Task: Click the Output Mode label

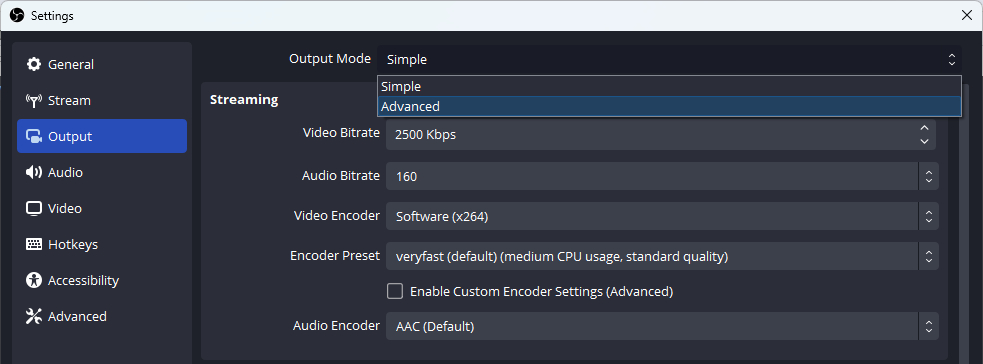Action: [330, 59]
